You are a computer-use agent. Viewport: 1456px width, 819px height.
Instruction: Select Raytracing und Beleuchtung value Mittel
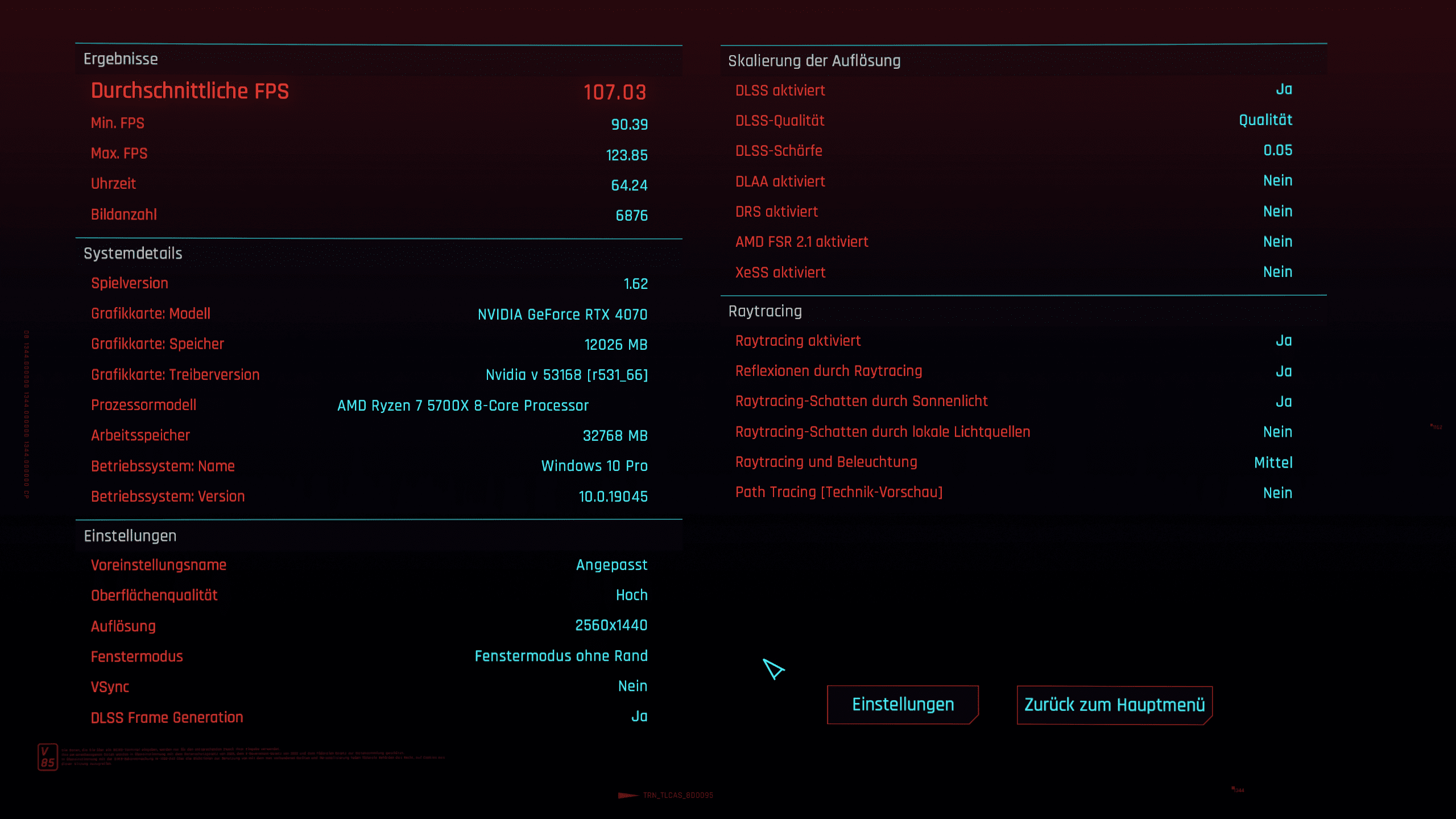(1273, 462)
